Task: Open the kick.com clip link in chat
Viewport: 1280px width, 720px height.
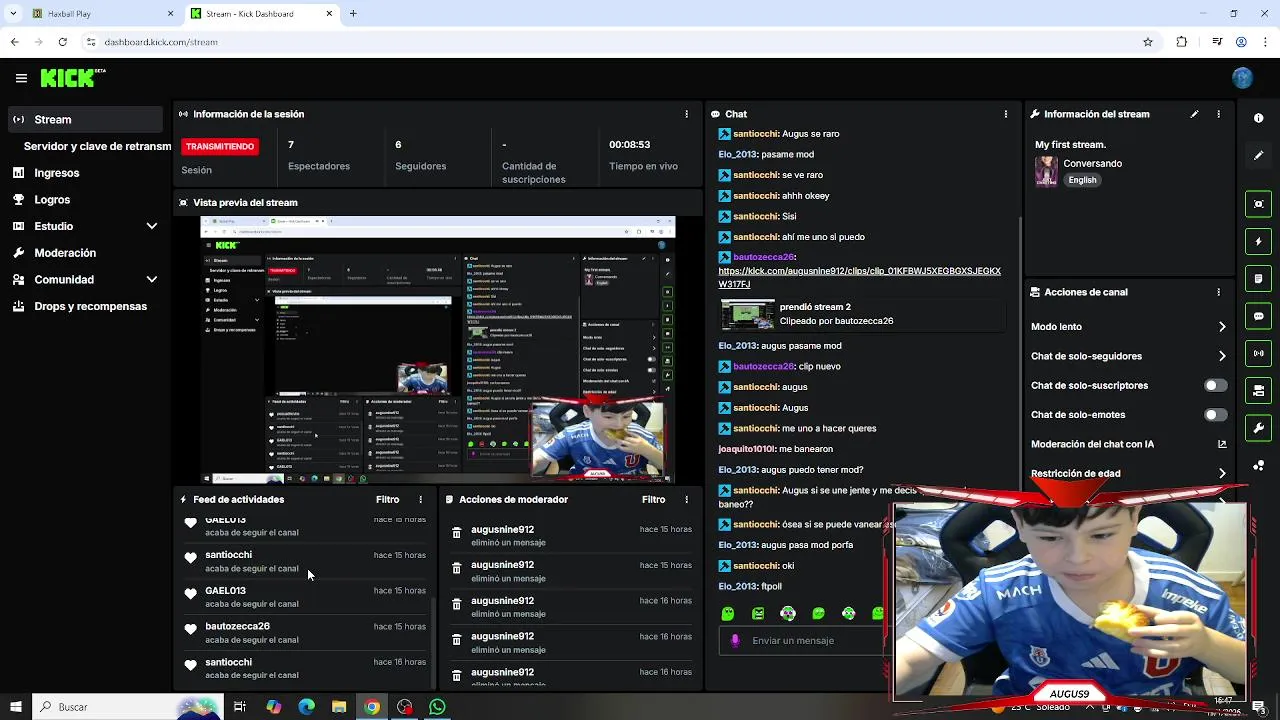Action: [859, 278]
